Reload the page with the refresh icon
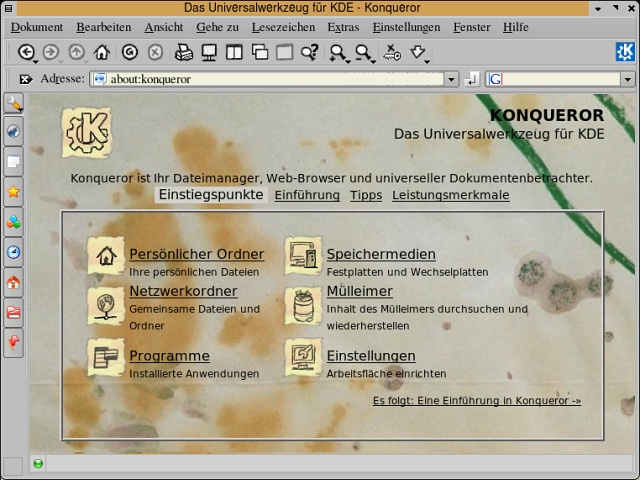This screenshot has height=480, width=640. coord(130,52)
